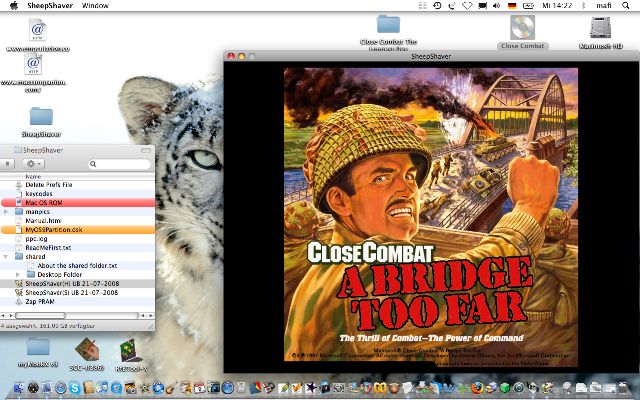Image resolution: width=640 pixels, height=400 pixels.
Task: Click the Finder toolbar toggle pill button
Action: (x=146, y=150)
